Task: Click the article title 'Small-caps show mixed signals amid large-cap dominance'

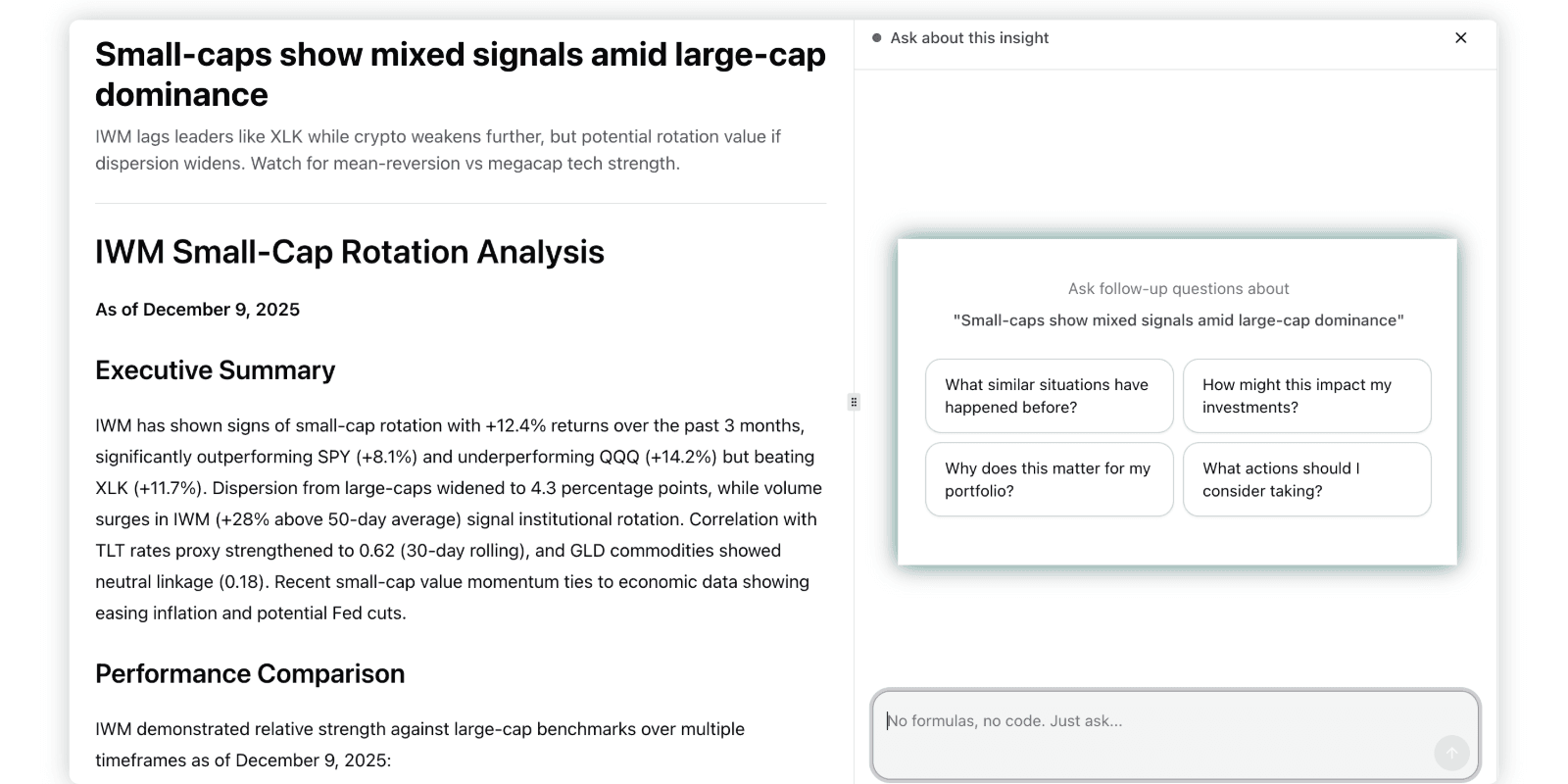Action: pyautogui.click(x=459, y=73)
